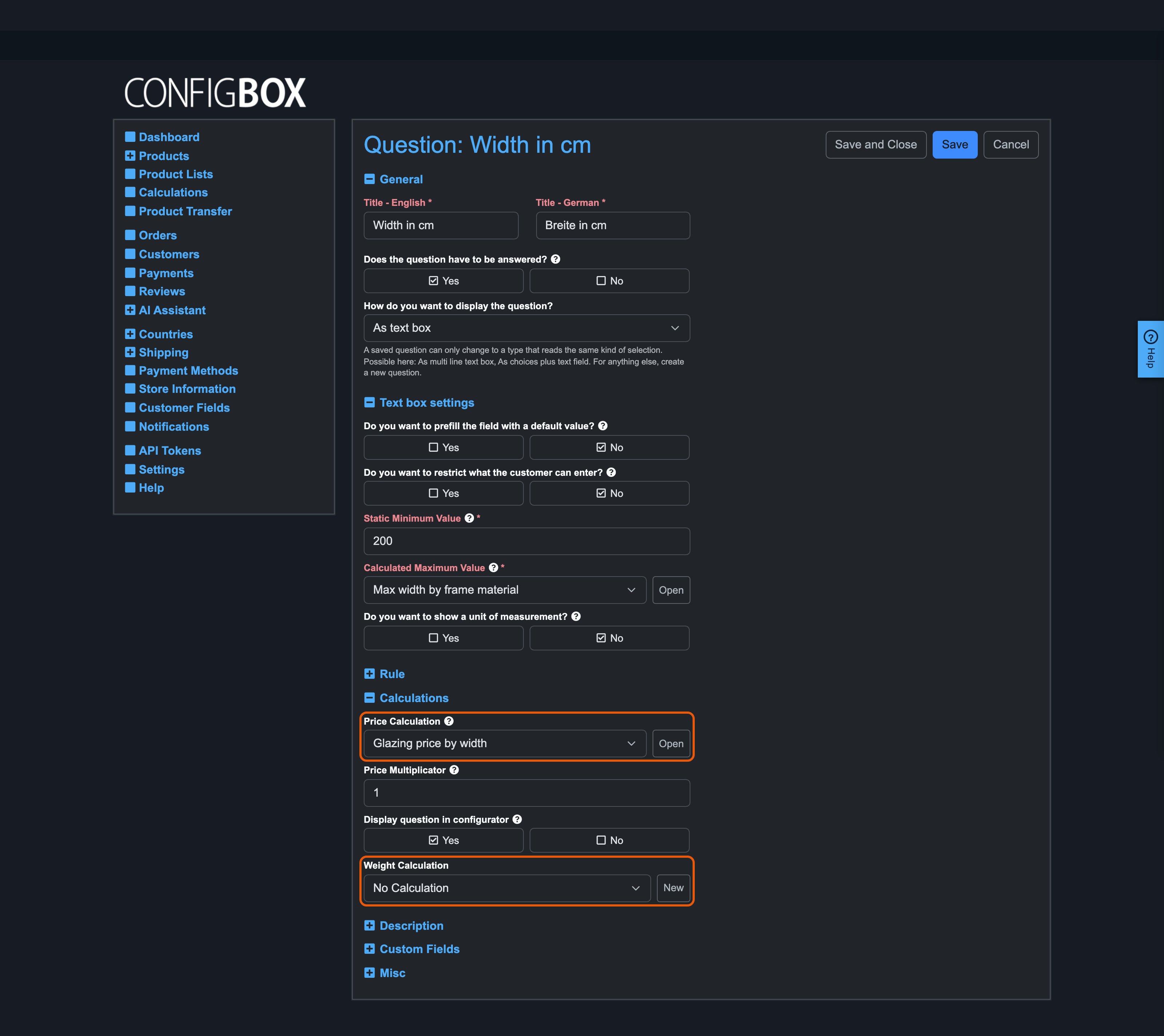This screenshot has height=1036, width=1164.
Task: Click the Dashboard square icon in sidebar
Action: click(x=131, y=137)
